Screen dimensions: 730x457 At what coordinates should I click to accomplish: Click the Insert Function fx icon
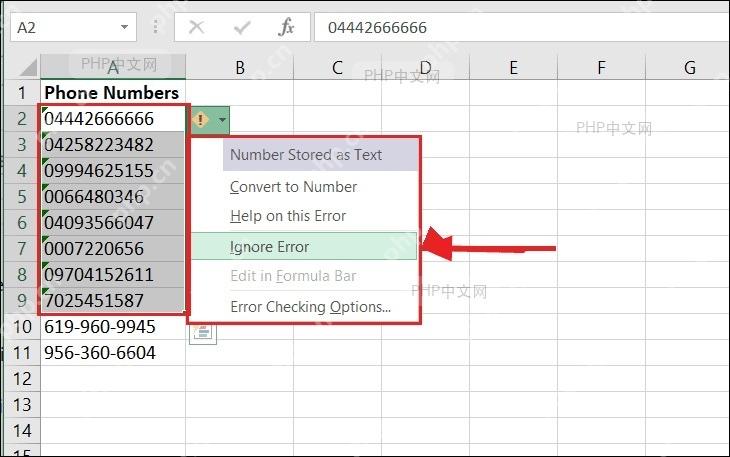coord(286,27)
